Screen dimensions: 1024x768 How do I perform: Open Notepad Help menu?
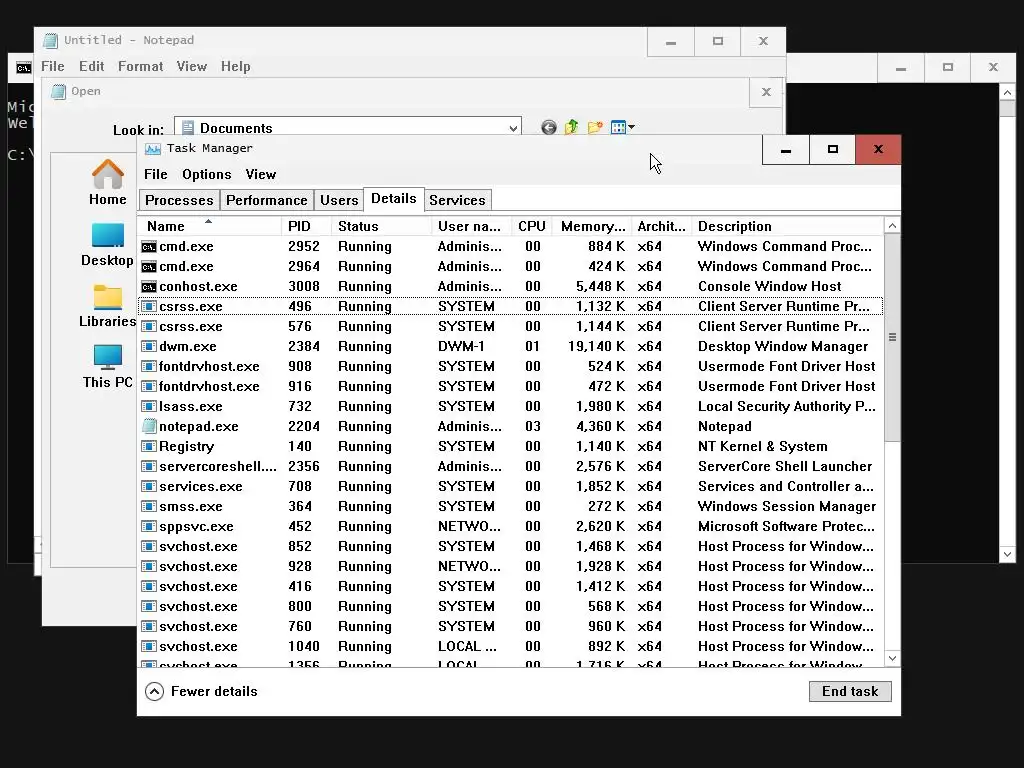click(x=235, y=67)
